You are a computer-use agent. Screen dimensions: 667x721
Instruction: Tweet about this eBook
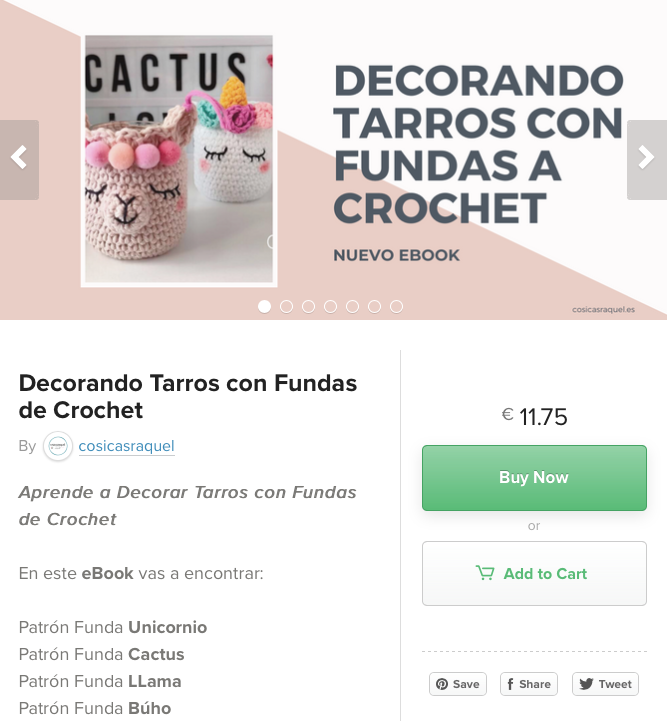pyautogui.click(x=605, y=684)
